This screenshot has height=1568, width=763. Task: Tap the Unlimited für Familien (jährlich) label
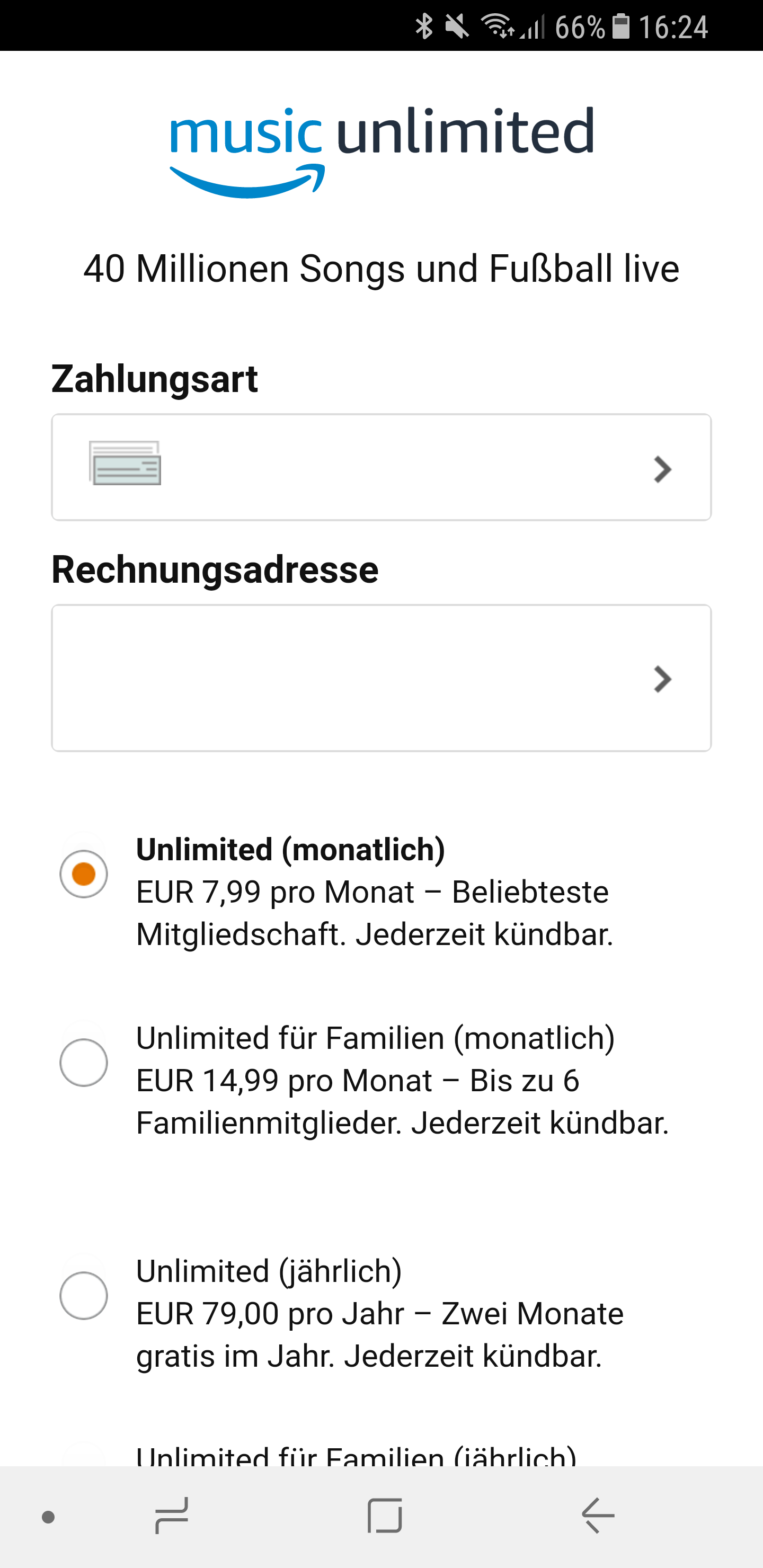click(x=356, y=1456)
